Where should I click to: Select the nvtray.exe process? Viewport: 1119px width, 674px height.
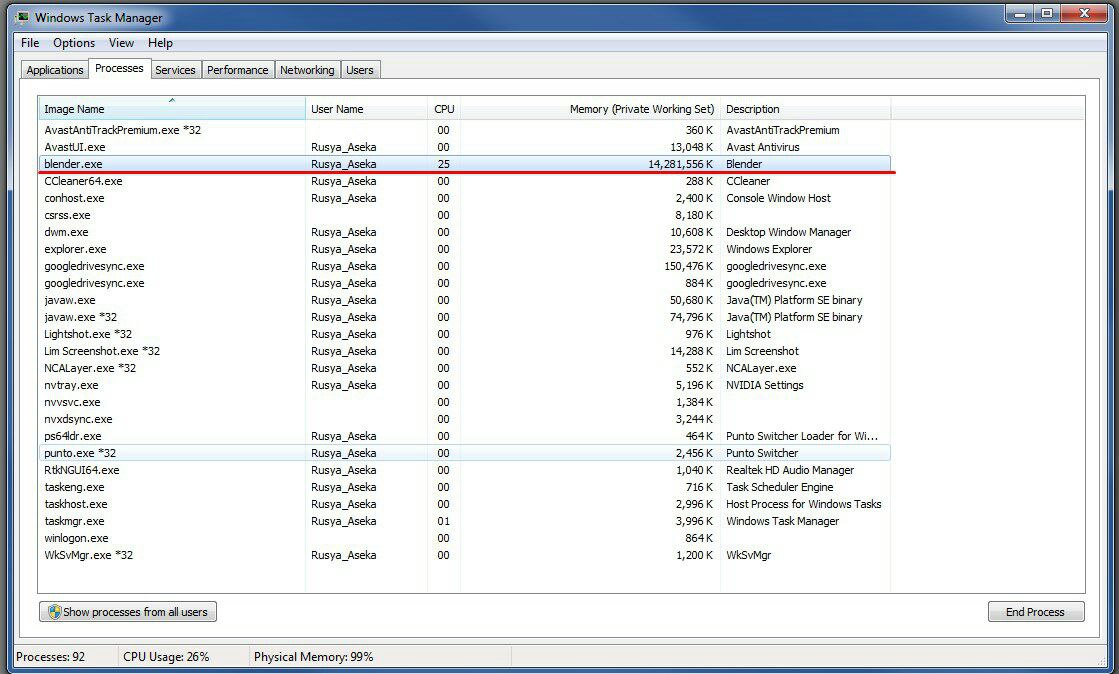(x=465, y=385)
